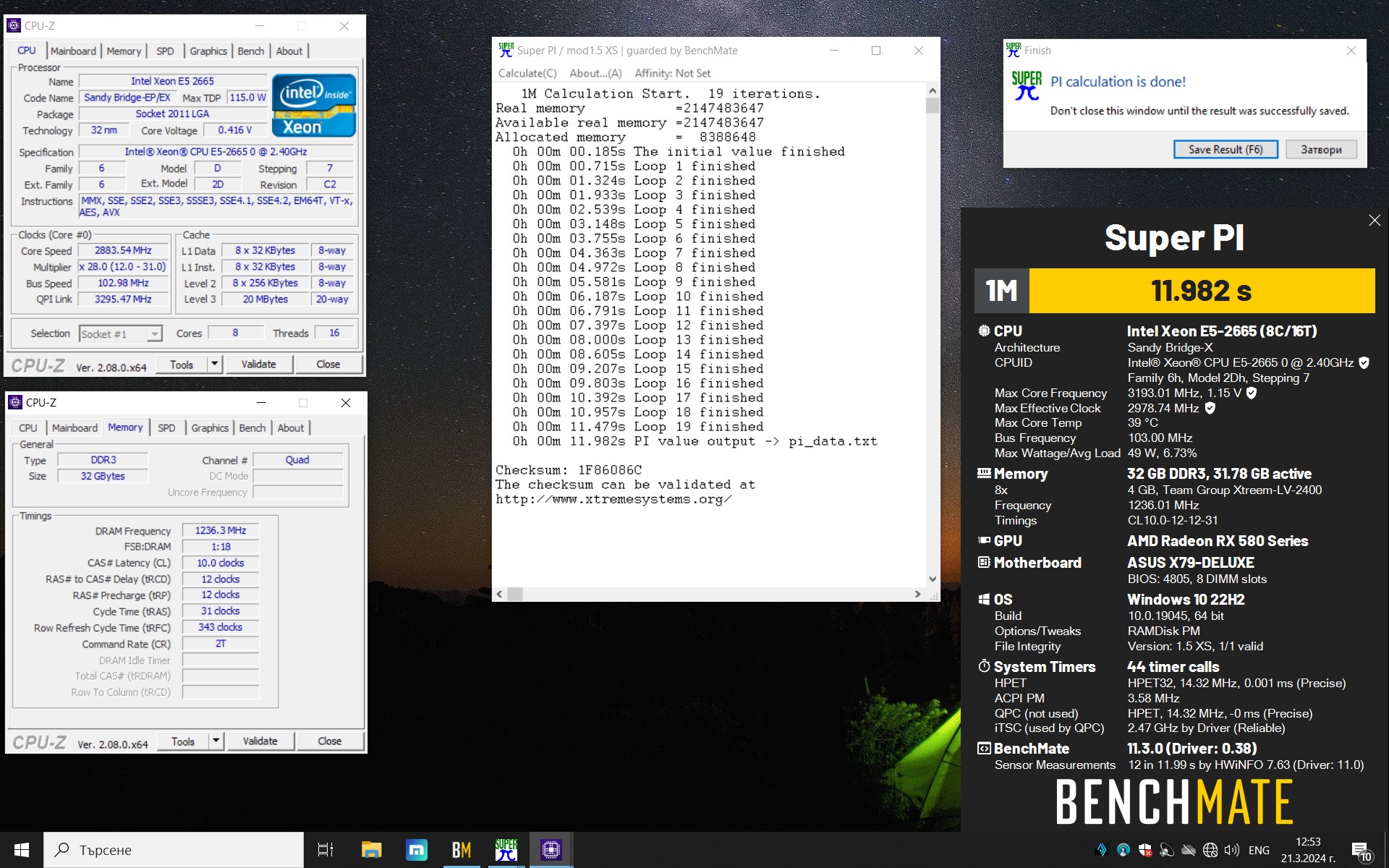
Task: Click the Checksum: 1F86086C line
Action: pyautogui.click(x=569, y=470)
